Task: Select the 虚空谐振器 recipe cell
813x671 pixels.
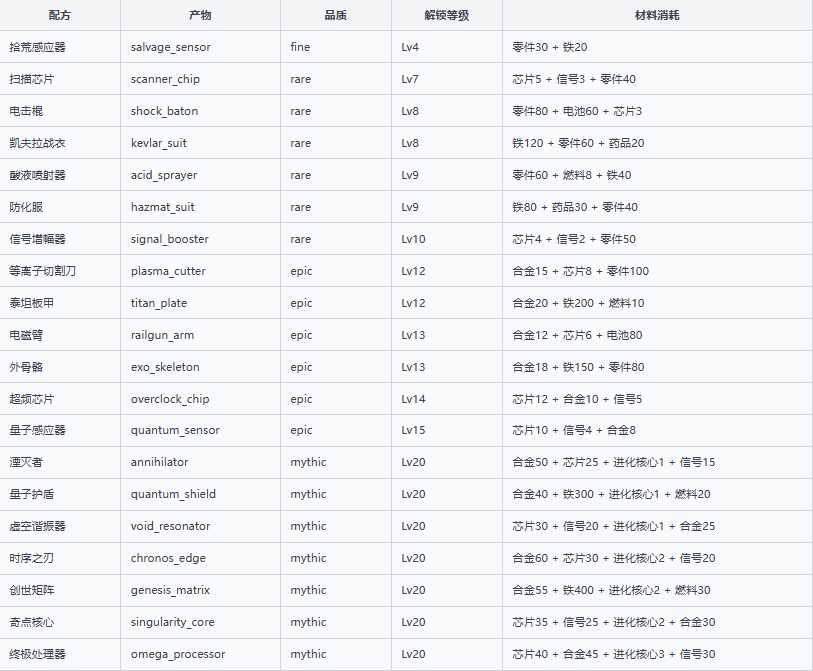Action: pyautogui.click(x=60, y=526)
